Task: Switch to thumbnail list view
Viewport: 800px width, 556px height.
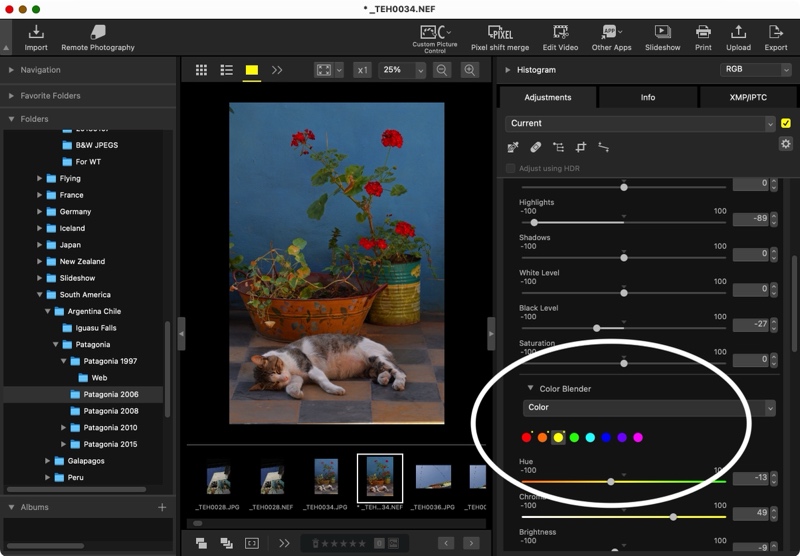Action: pos(227,70)
